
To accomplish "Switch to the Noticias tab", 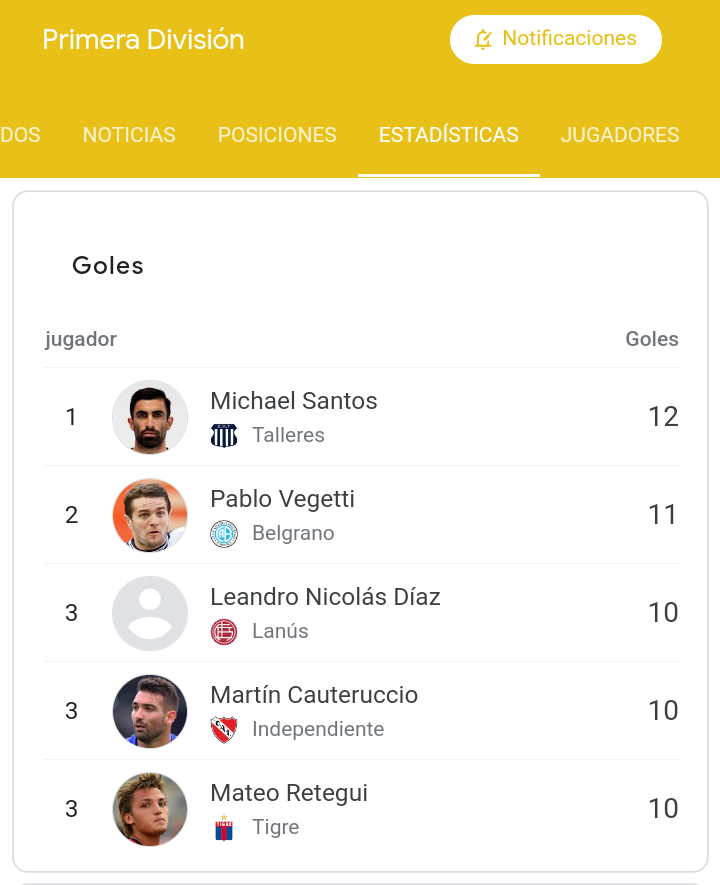I will point(129,135).
